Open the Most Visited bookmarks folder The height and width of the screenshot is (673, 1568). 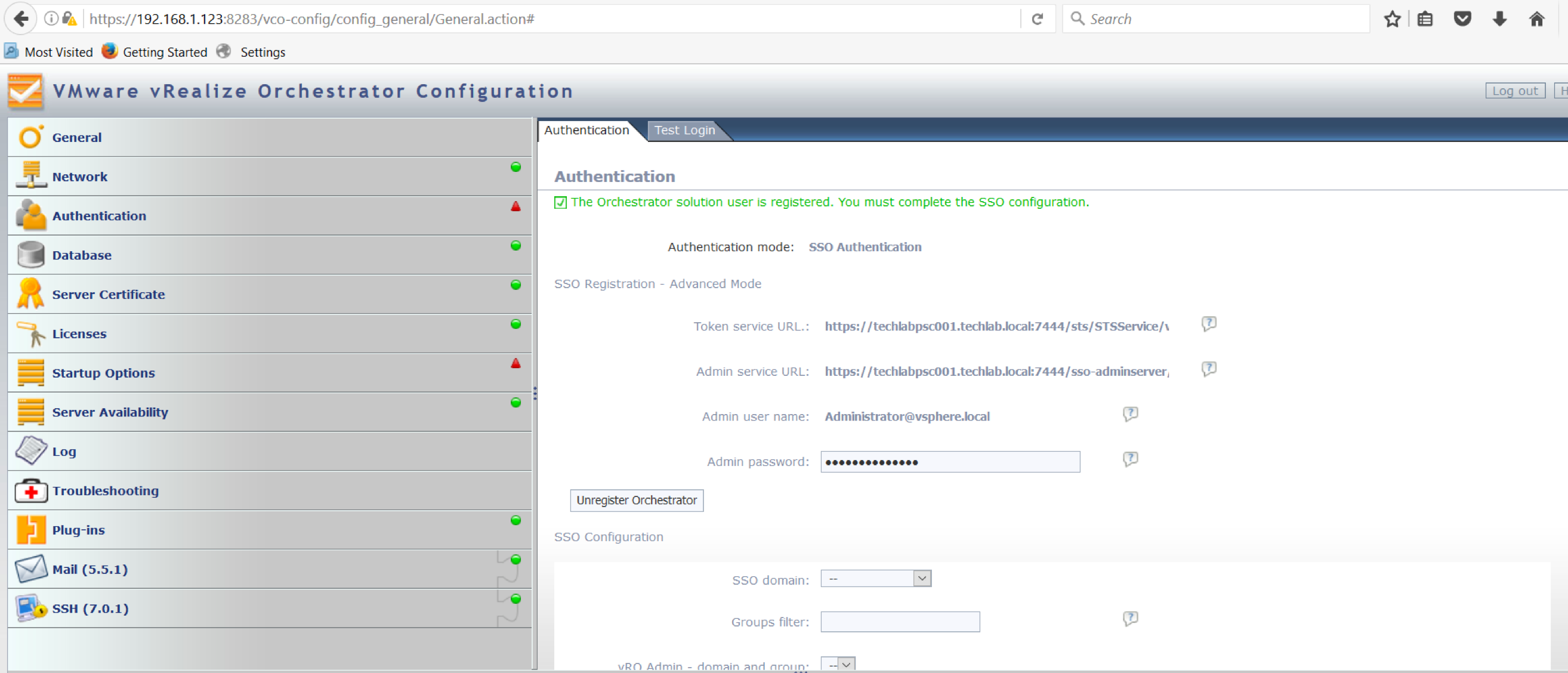tap(49, 52)
